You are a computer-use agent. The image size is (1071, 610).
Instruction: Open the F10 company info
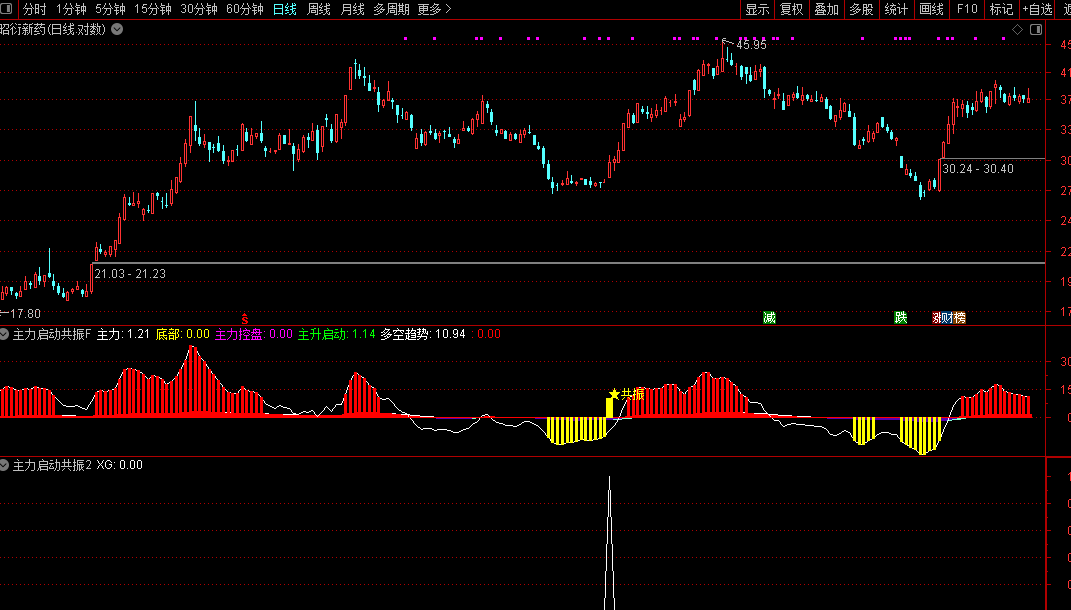pyautogui.click(x=966, y=9)
